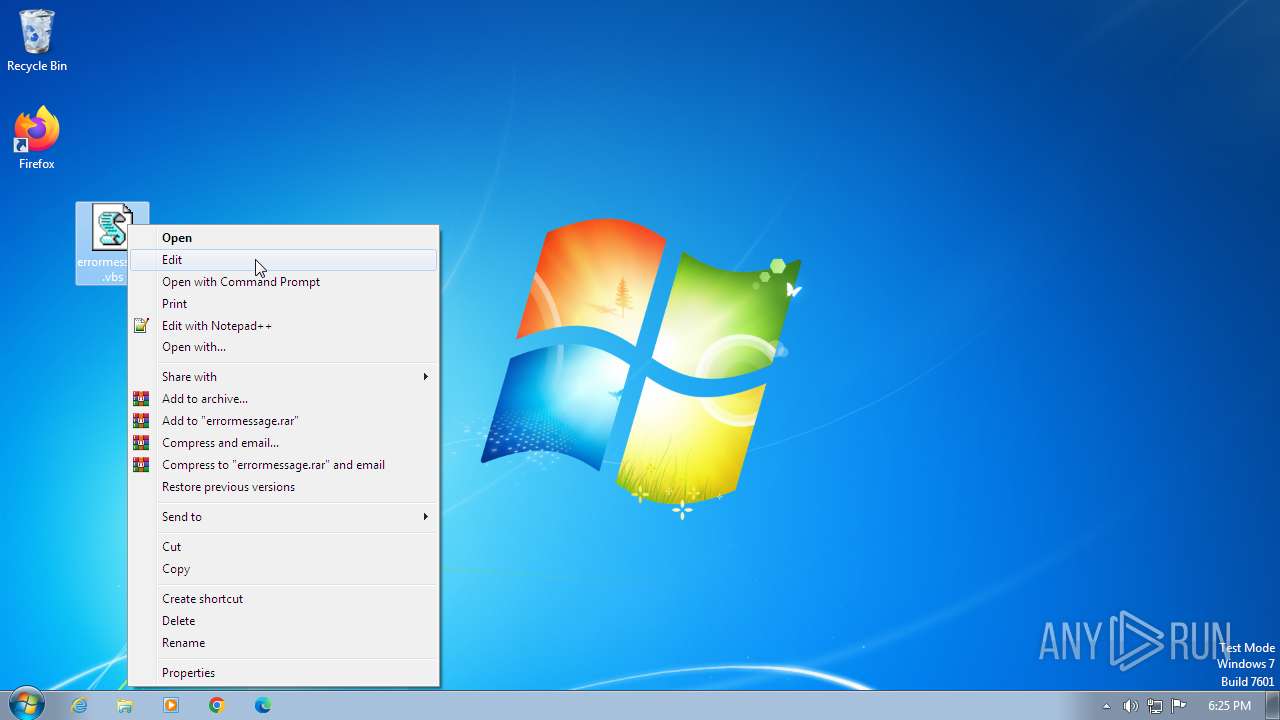This screenshot has height=720, width=1280.
Task: Click the Show desktop strip
Action: (1273, 705)
